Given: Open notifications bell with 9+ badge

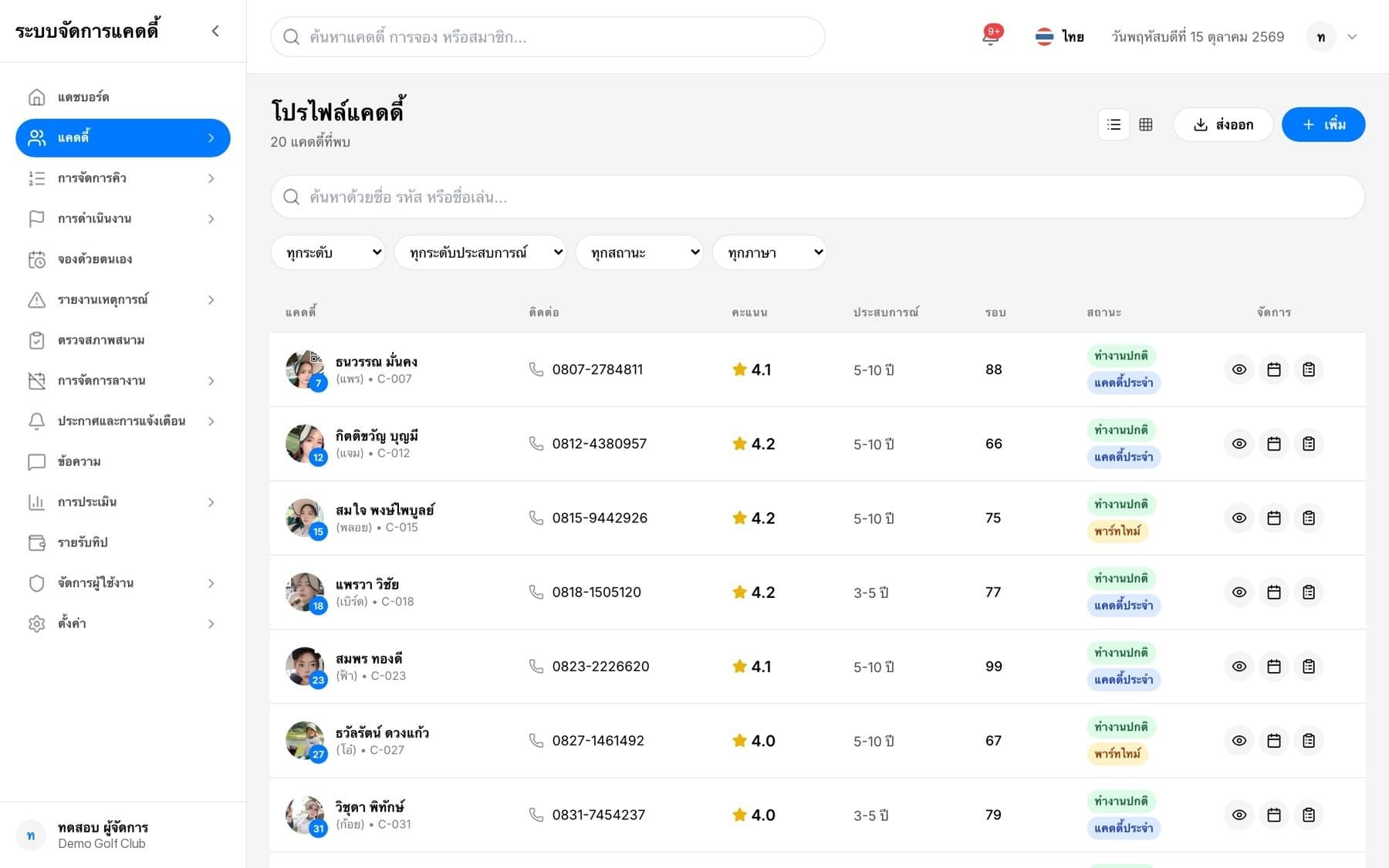Looking at the screenshot, I should 992,35.
